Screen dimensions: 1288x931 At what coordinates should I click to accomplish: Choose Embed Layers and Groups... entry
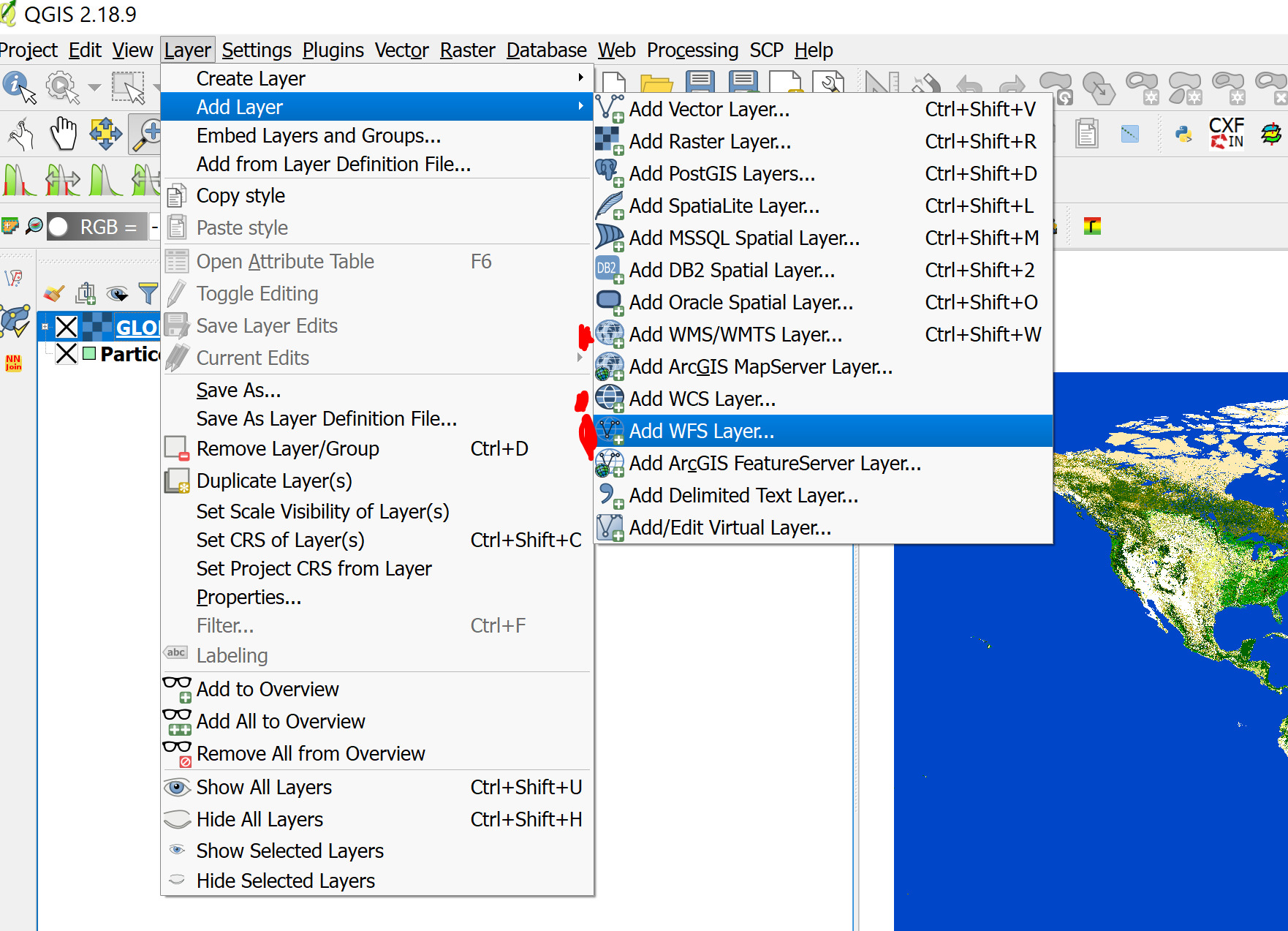click(x=376, y=135)
